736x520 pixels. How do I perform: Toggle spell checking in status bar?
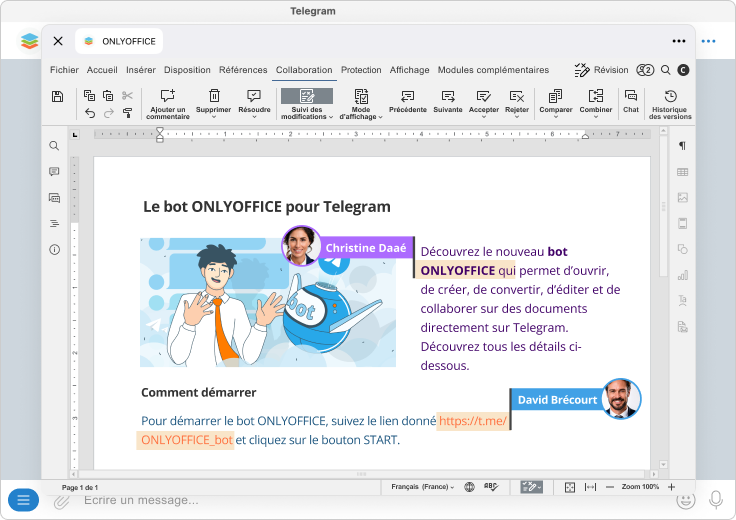click(x=491, y=487)
